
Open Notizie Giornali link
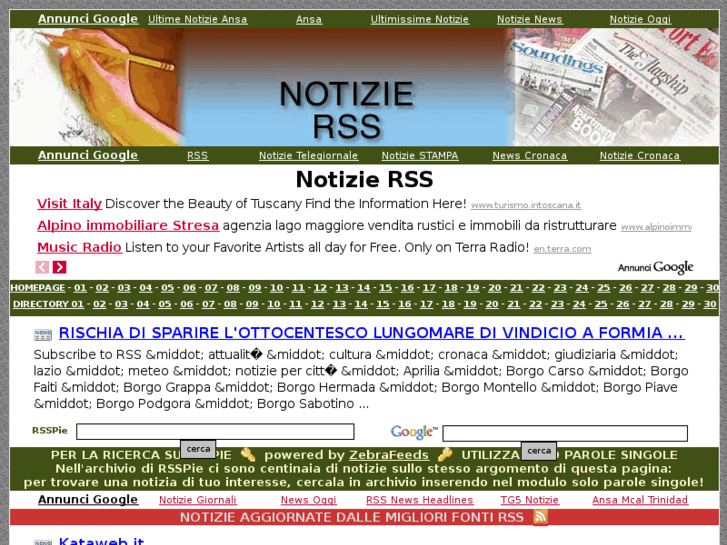[x=198, y=500]
